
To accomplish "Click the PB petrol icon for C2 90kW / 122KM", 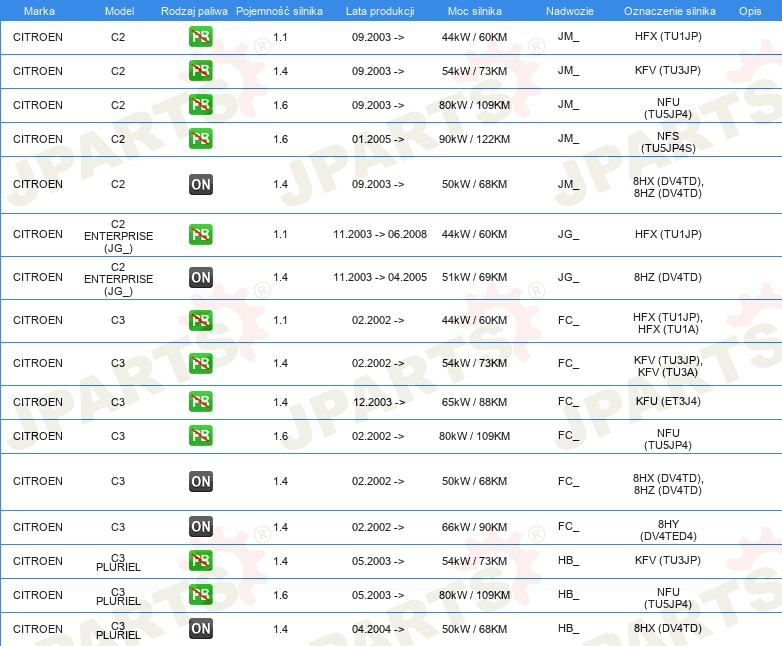I will tap(200, 139).
